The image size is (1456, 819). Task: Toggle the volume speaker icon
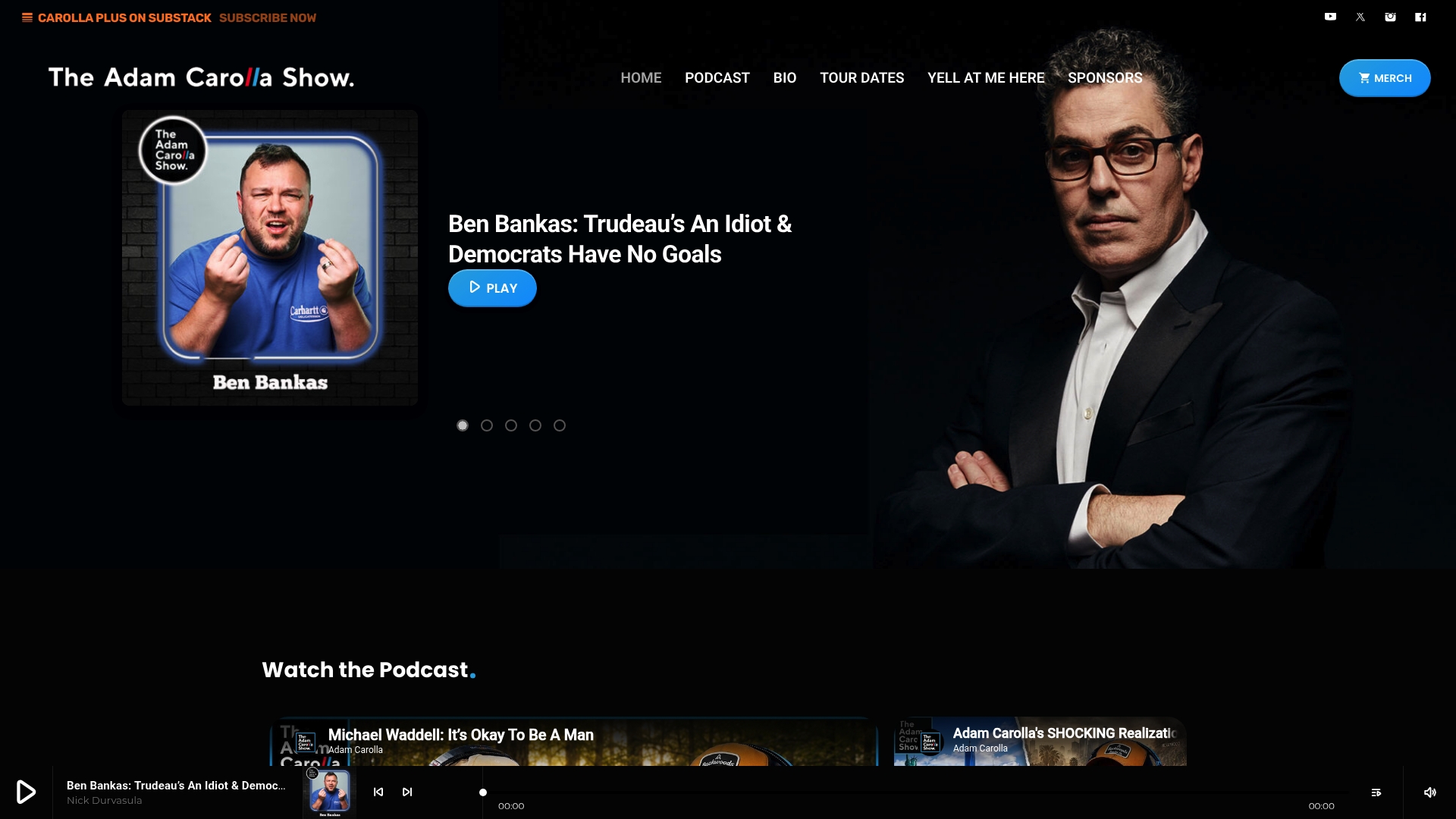(1429, 792)
